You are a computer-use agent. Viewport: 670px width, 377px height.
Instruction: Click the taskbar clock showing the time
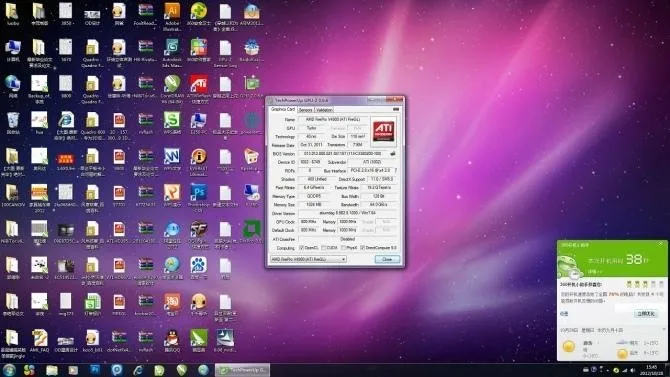click(651, 370)
